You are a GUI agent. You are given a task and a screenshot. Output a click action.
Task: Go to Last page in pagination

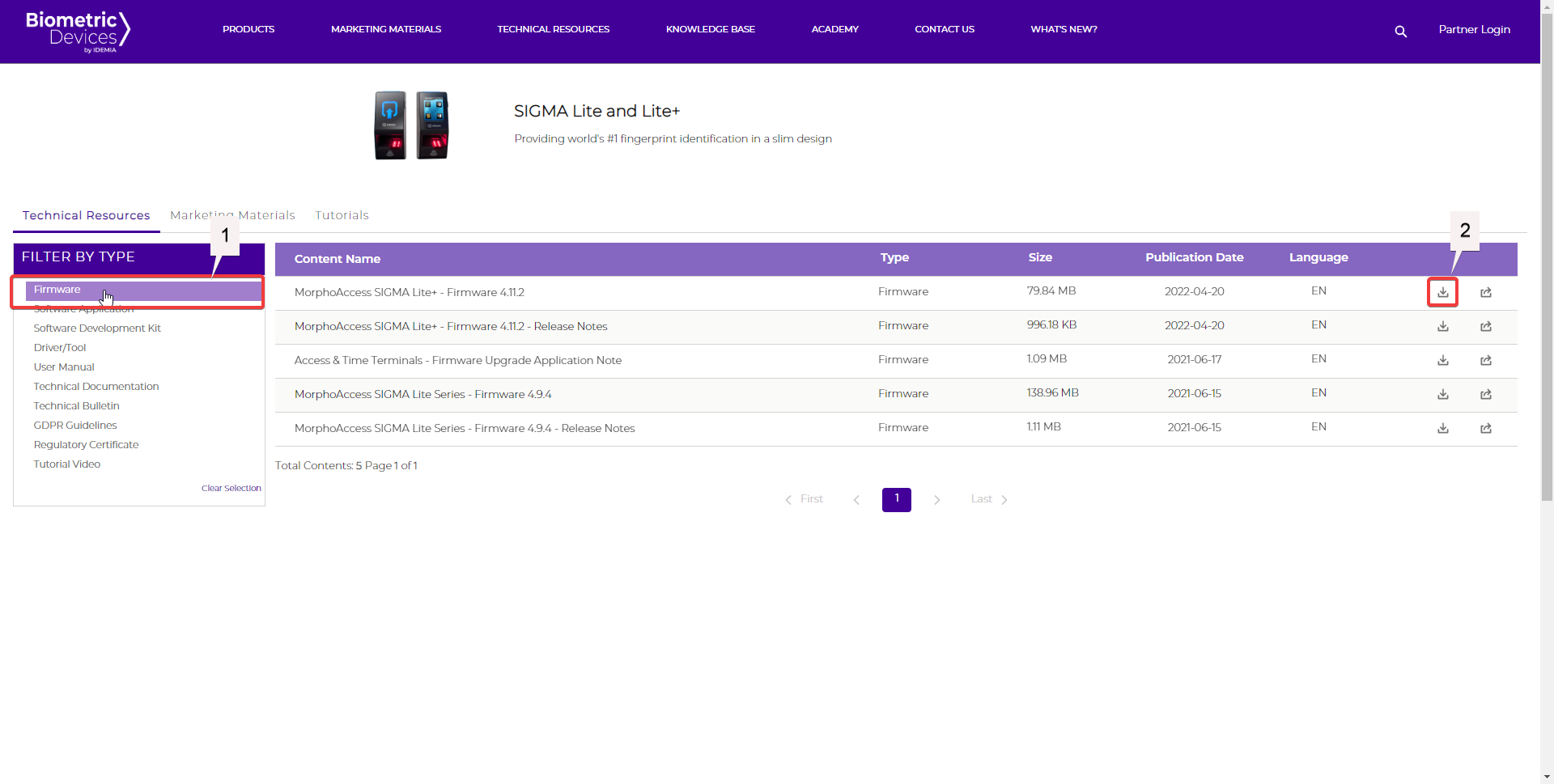pyautogui.click(x=989, y=499)
